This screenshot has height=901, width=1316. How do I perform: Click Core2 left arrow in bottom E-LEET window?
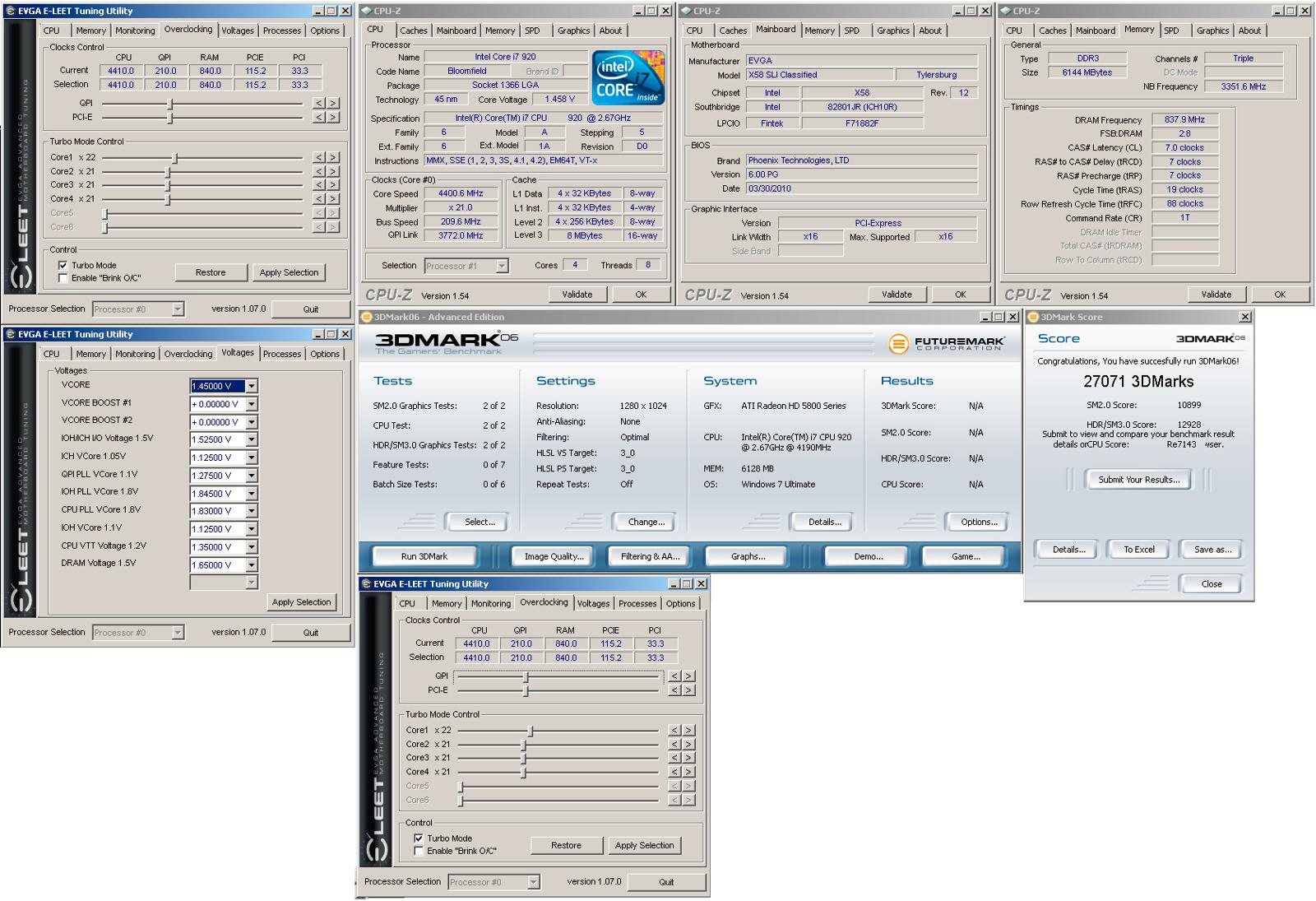coord(674,745)
